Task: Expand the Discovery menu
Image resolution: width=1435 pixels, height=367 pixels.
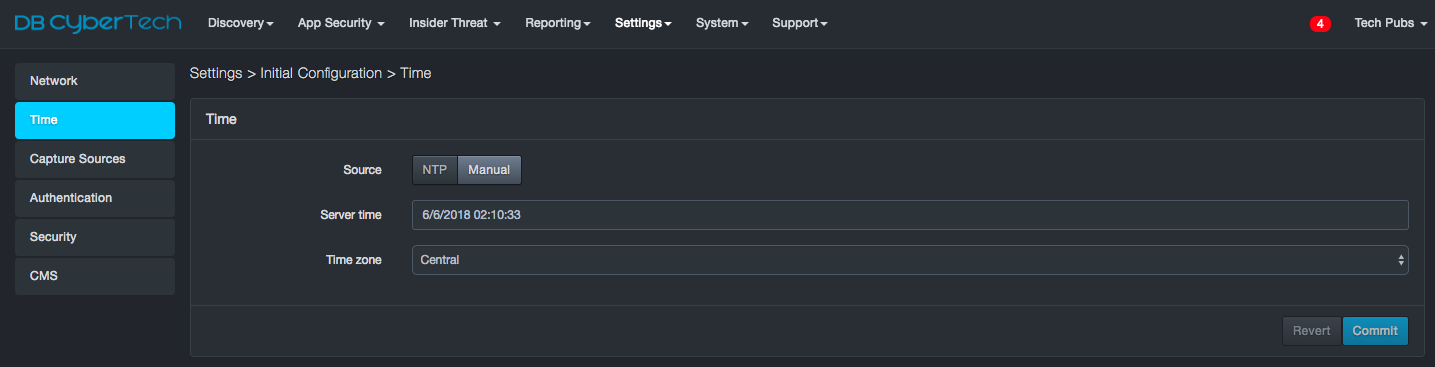Action: (240, 23)
